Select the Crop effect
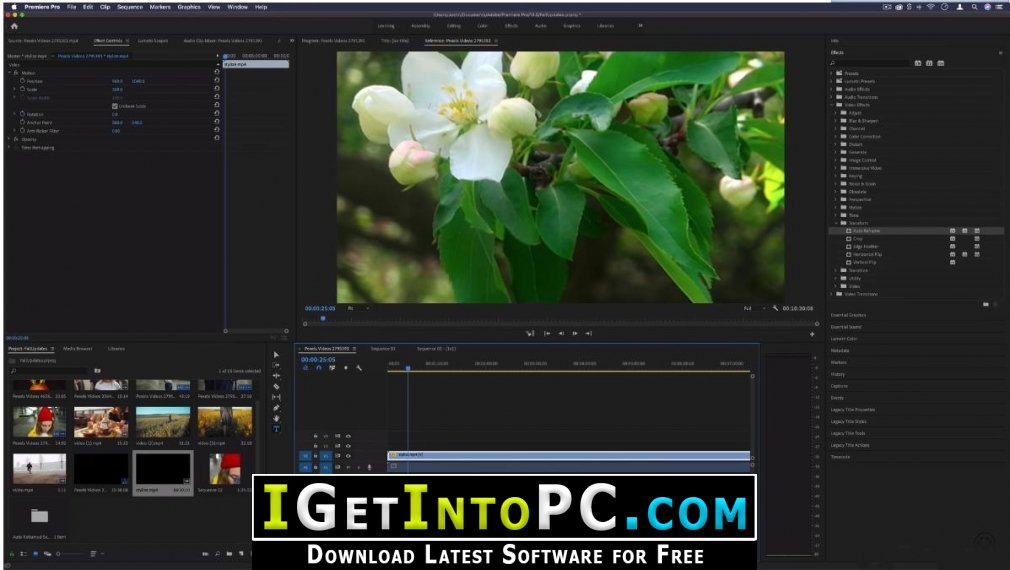This screenshot has height=570, width=1010. (x=857, y=238)
